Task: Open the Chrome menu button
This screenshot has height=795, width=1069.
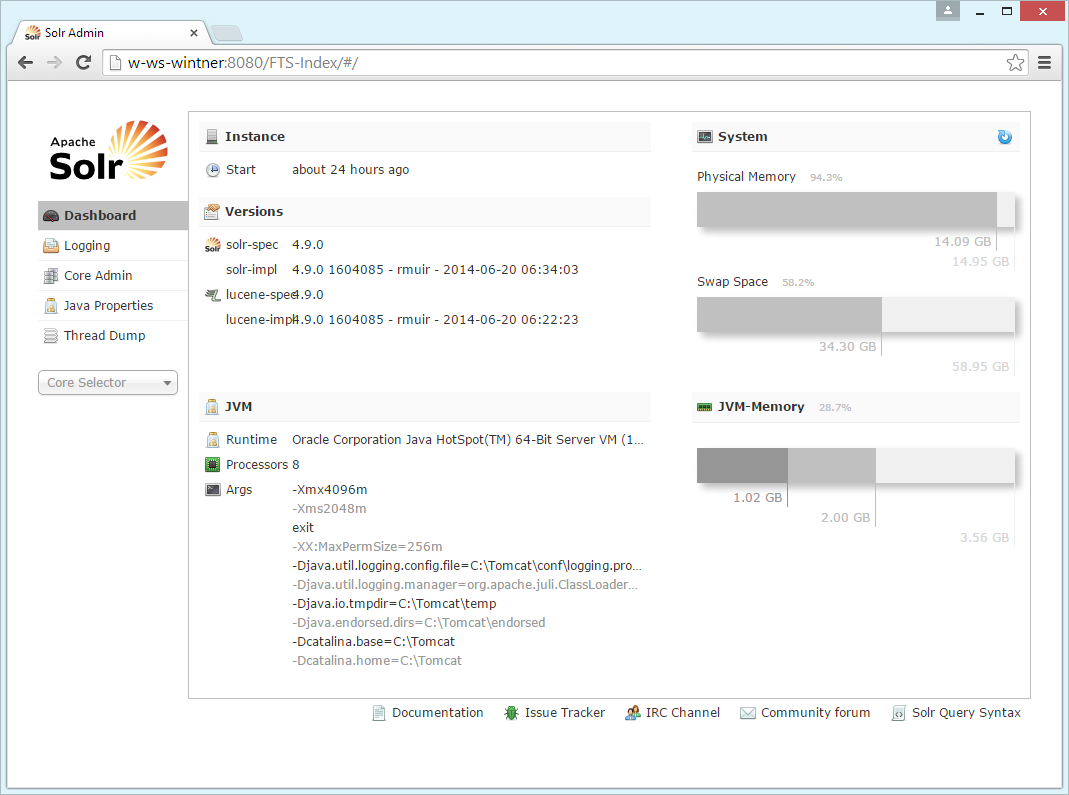Action: [1044, 63]
